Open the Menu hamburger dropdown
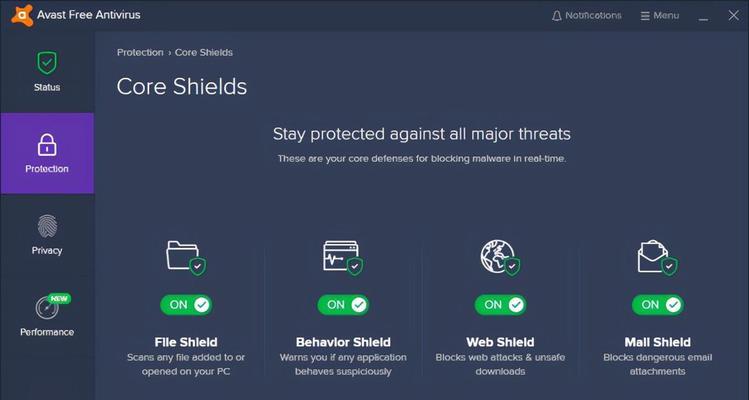This screenshot has height=400, width=749. pos(660,16)
